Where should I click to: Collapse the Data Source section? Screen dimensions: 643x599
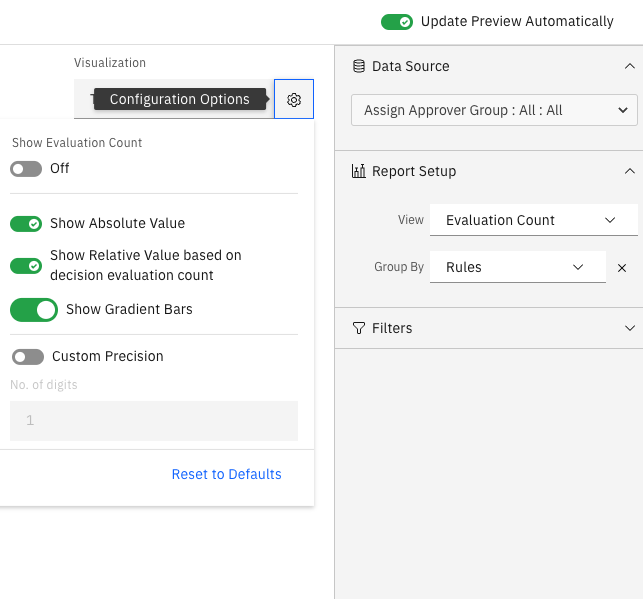629,66
